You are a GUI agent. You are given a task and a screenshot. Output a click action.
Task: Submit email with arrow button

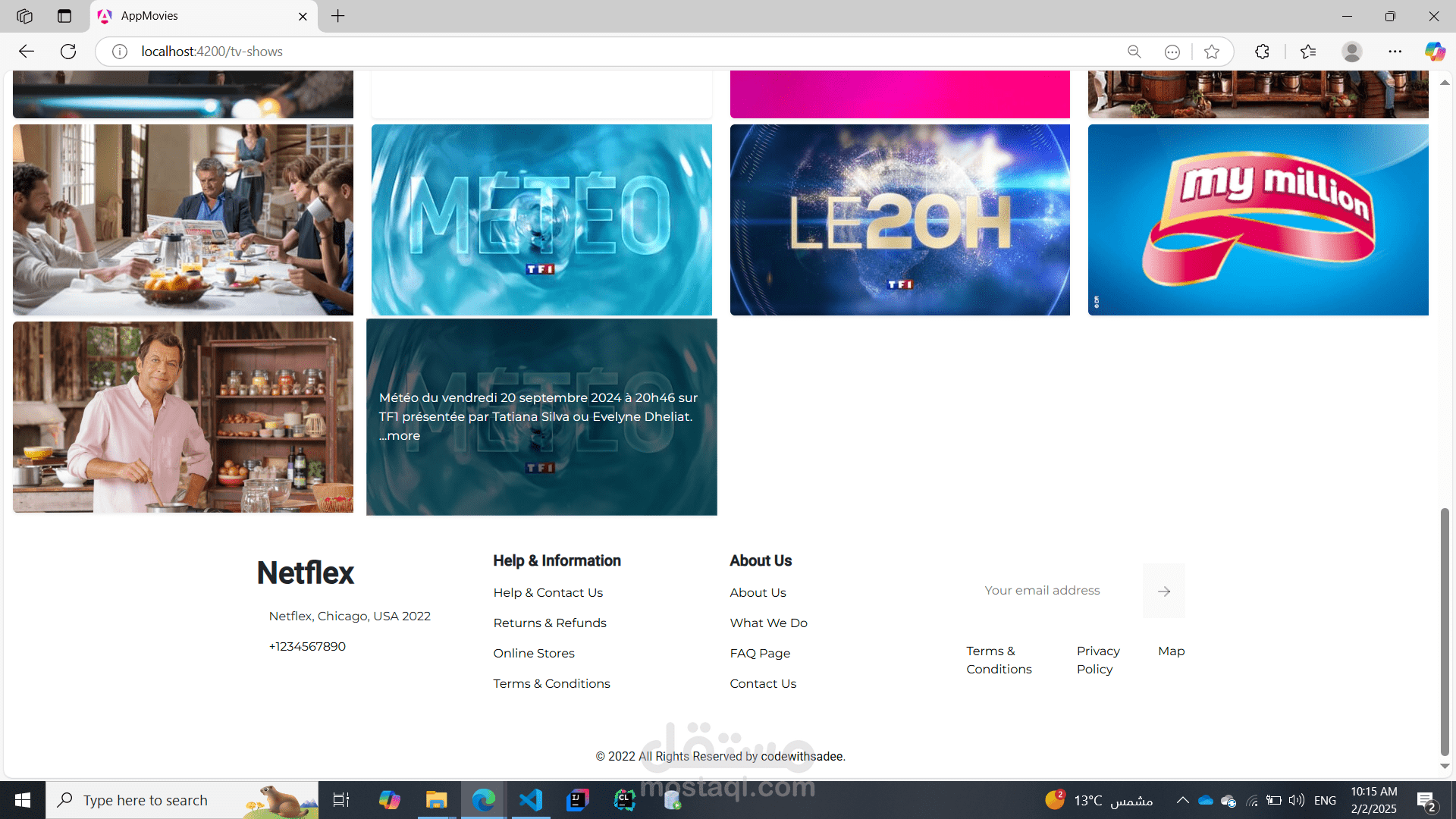(1164, 591)
